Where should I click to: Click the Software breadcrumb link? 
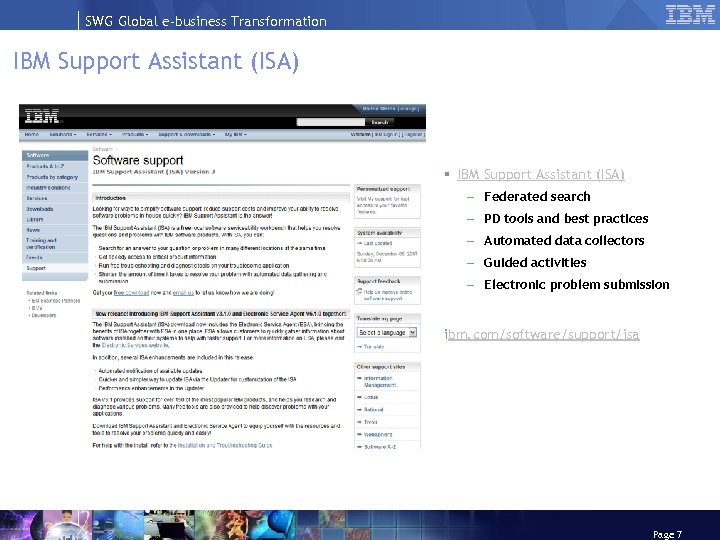[102, 149]
